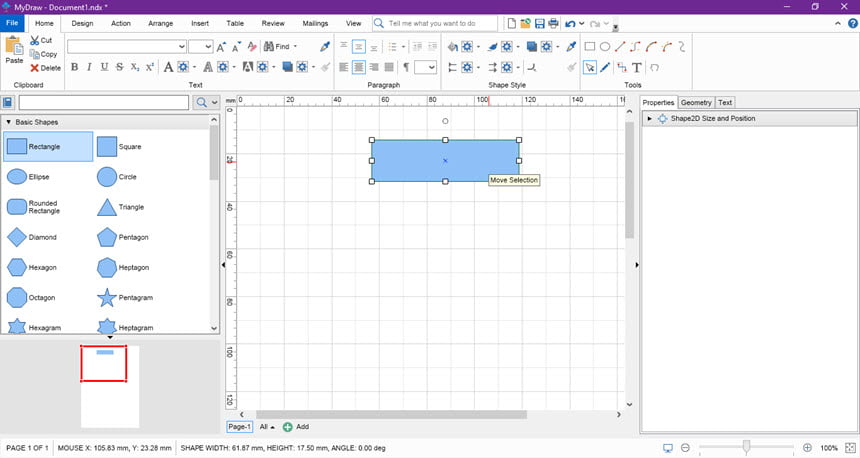Toggle Italic formatting
Image resolution: width=860 pixels, height=458 pixels.
point(89,67)
